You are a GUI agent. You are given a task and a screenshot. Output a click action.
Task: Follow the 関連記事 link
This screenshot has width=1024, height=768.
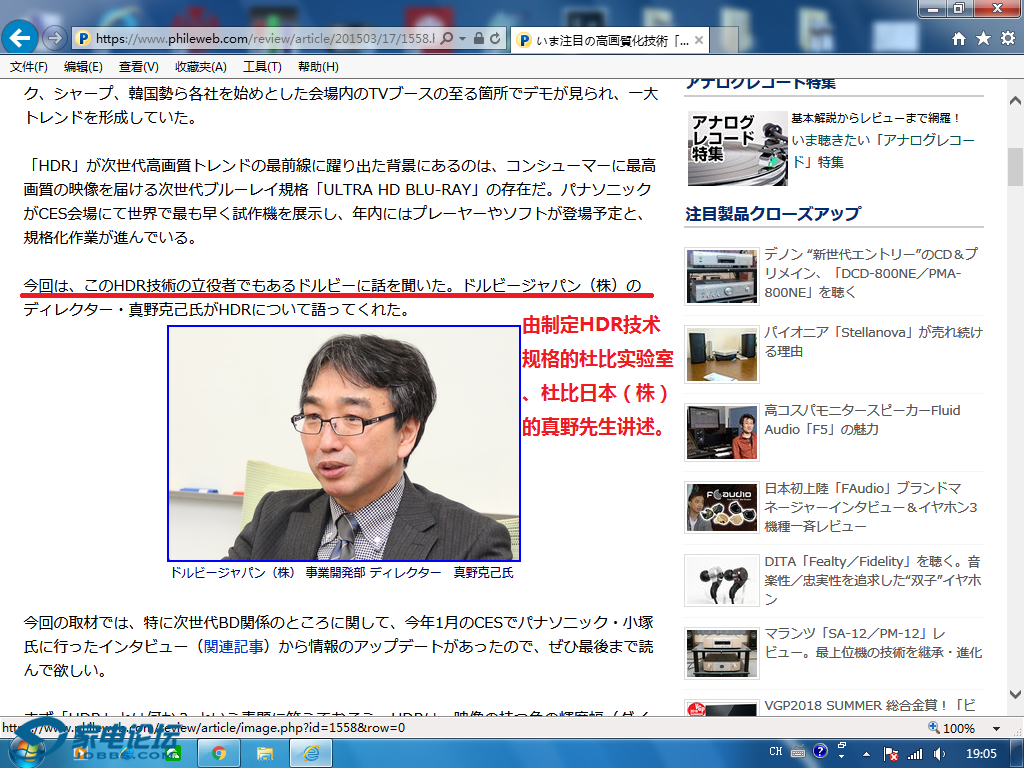point(235,647)
